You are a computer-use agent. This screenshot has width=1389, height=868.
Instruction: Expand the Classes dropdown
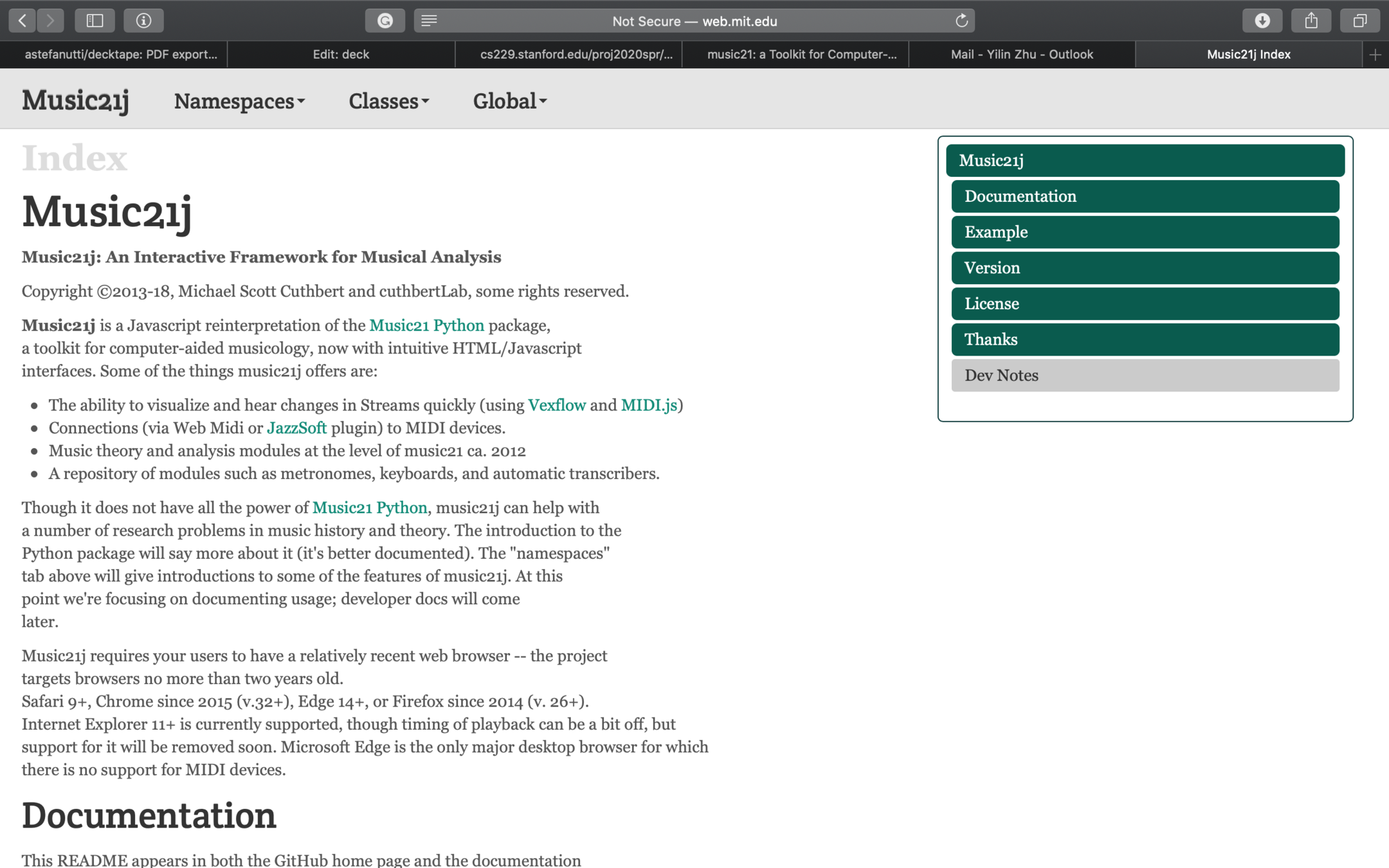(x=388, y=102)
